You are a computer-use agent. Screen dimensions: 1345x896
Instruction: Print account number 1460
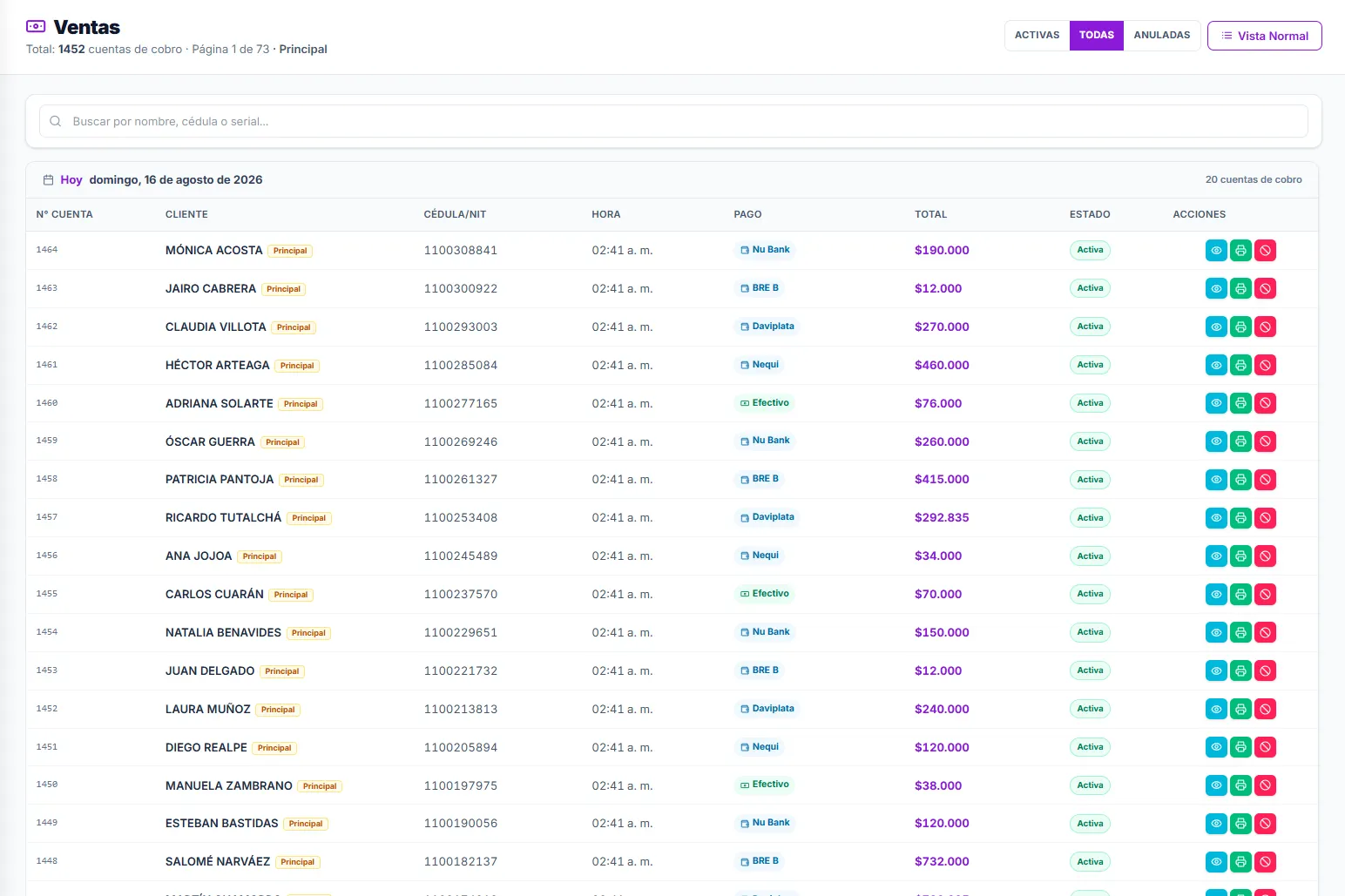(1240, 403)
